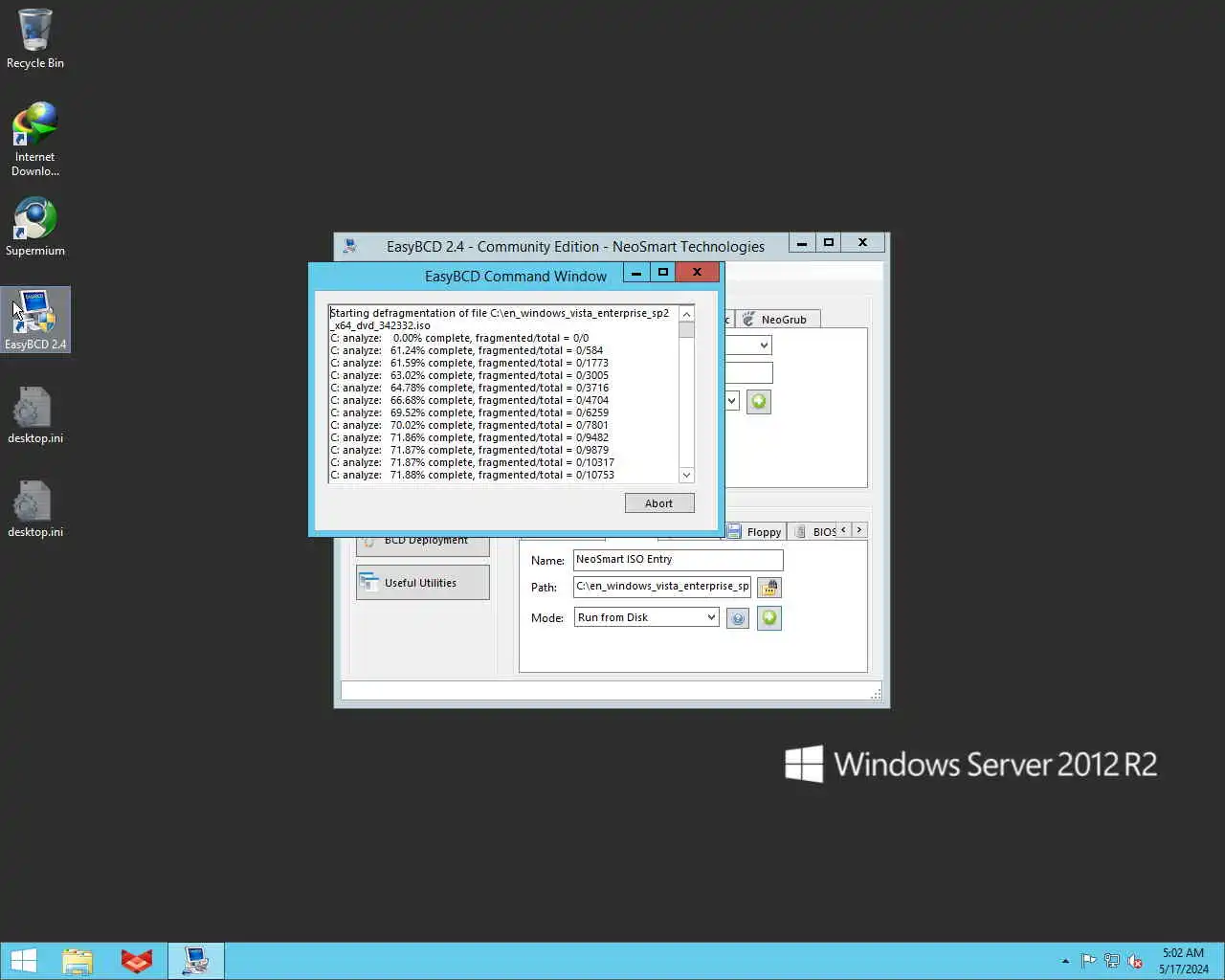Select the 61.24% complete analyze log line
1225x980 pixels.
point(467,350)
